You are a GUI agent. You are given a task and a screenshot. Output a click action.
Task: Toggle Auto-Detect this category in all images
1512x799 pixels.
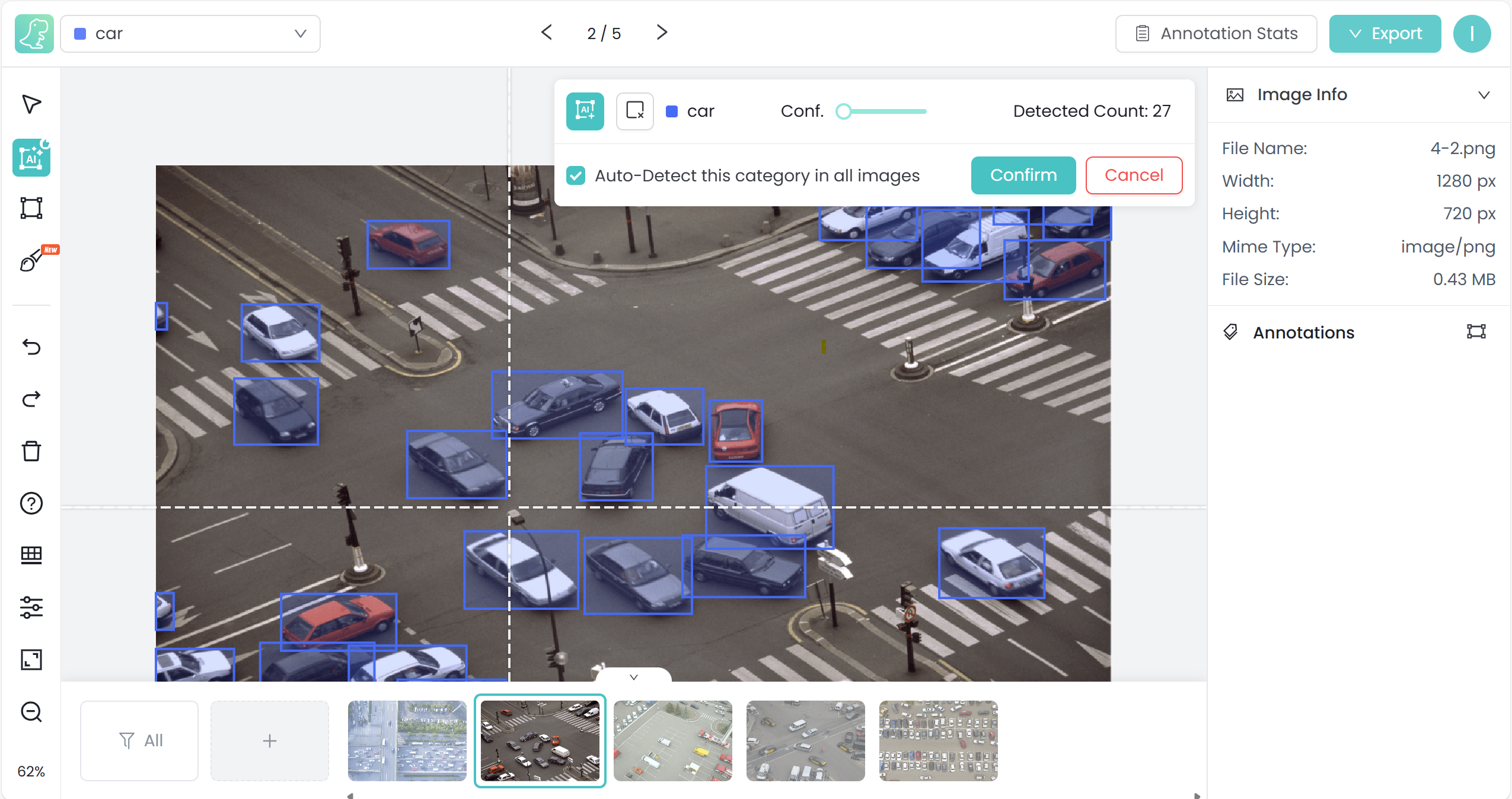[576, 175]
